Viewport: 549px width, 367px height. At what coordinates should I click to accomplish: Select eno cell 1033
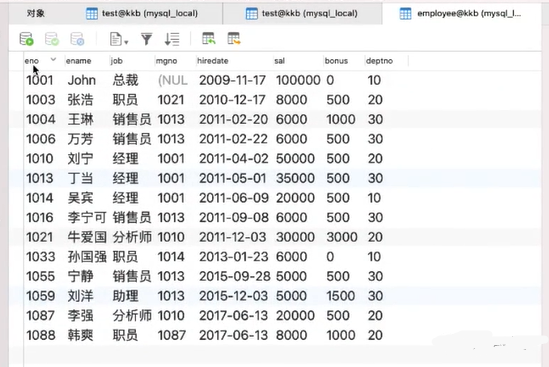coord(41,257)
